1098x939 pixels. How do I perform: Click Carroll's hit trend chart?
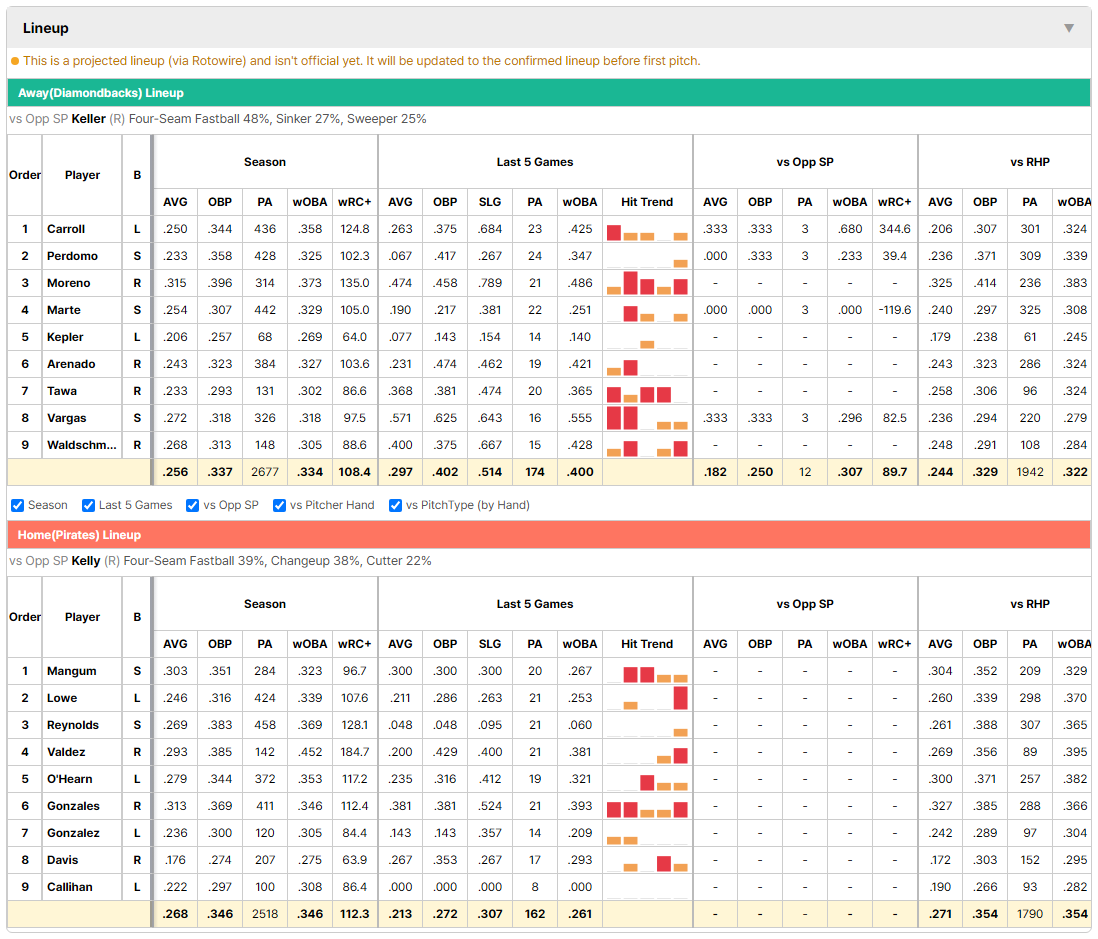pos(647,230)
